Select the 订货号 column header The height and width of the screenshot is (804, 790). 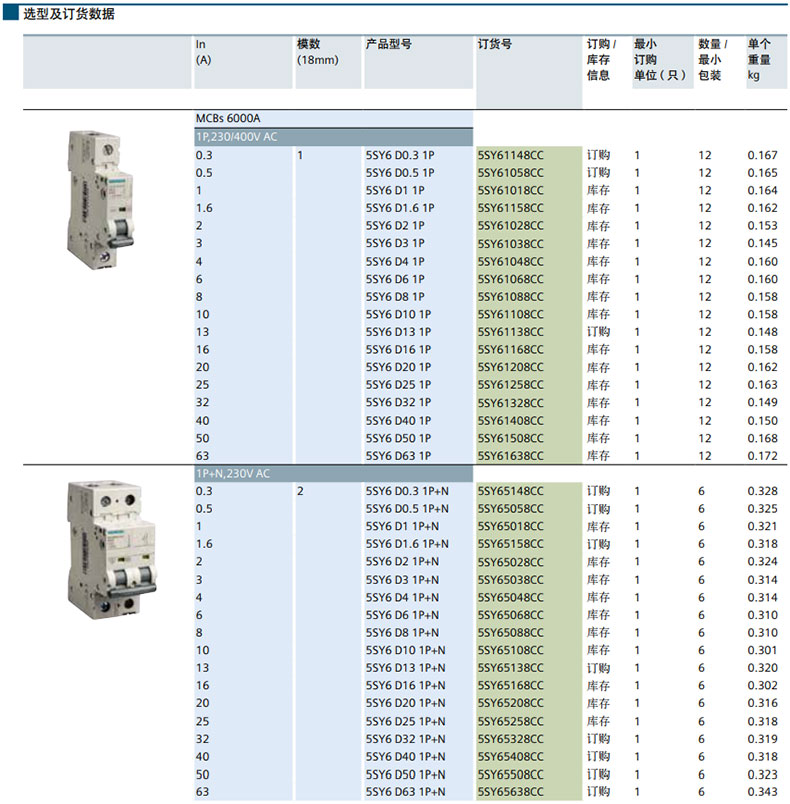click(x=495, y=45)
